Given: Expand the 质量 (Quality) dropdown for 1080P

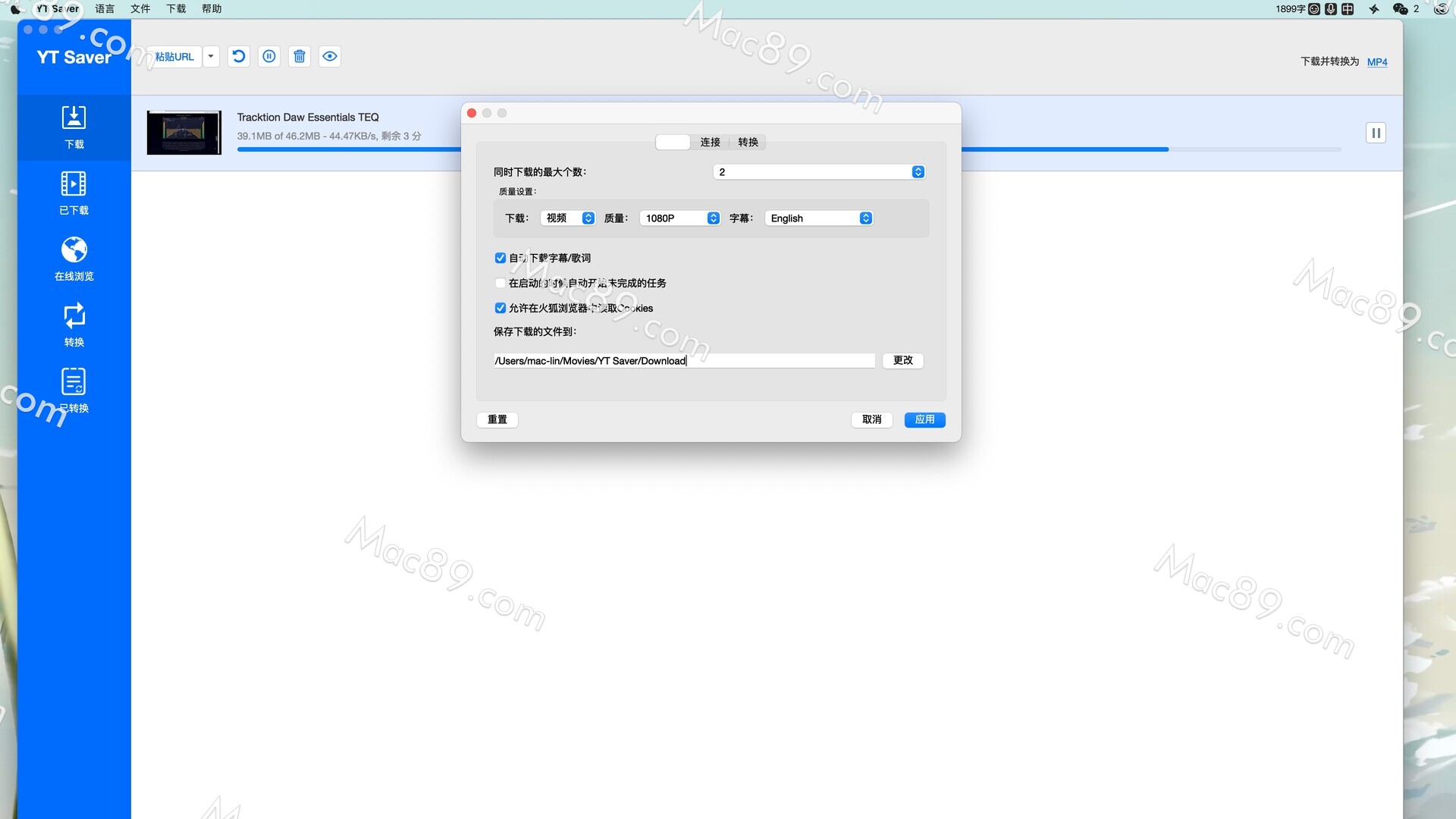Looking at the screenshot, I should pyautogui.click(x=712, y=217).
